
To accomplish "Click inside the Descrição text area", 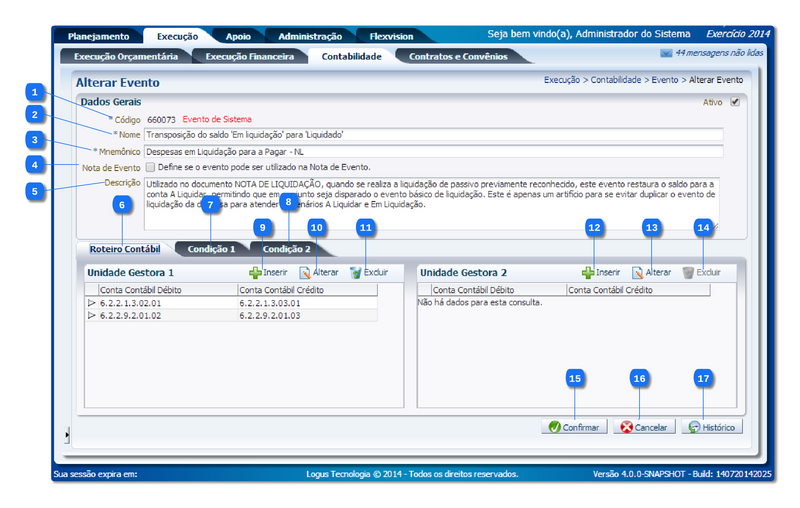I will pyautogui.click(x=432, y=204).
